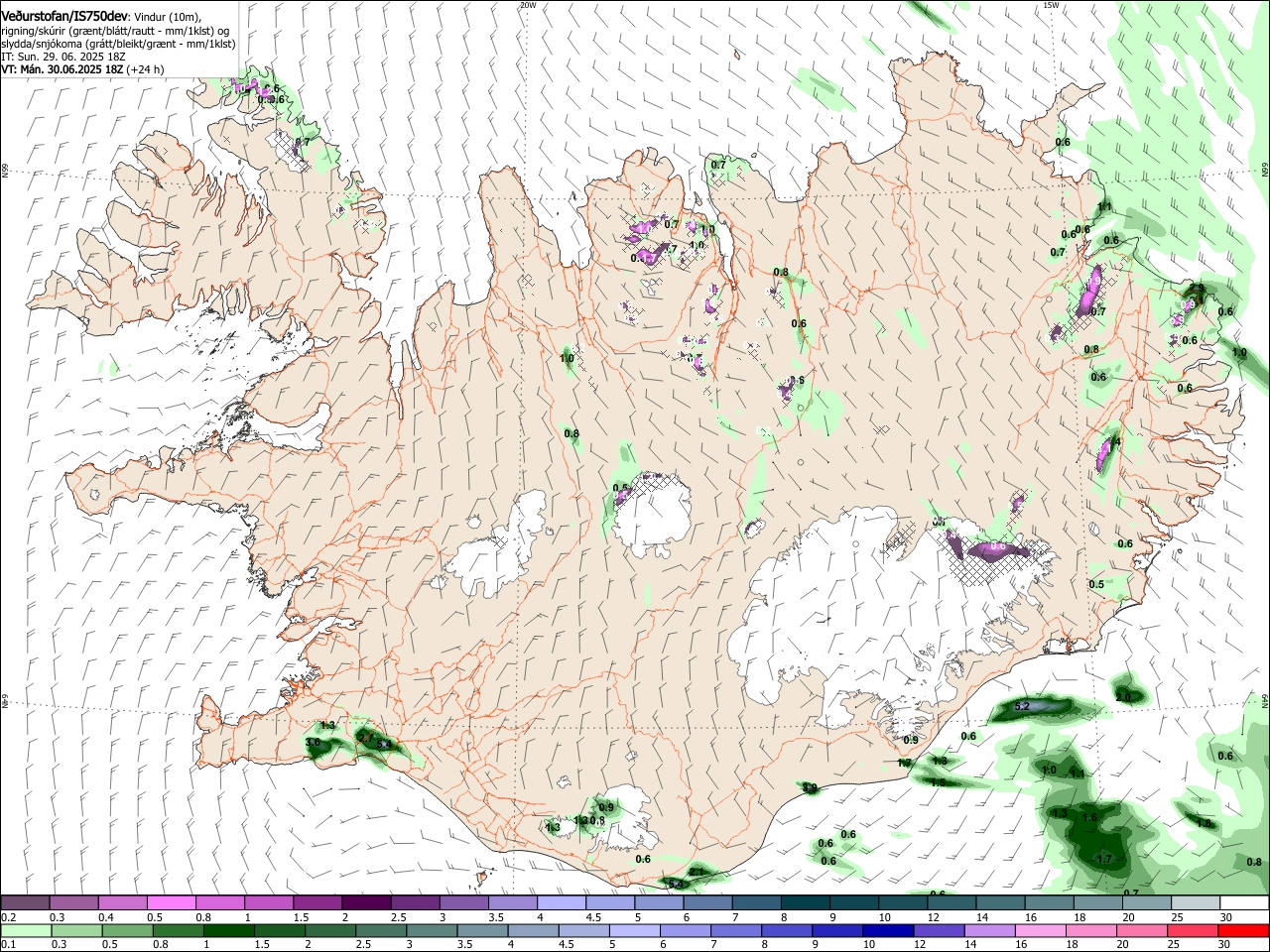The width and height of the screenshot is (1270, 952).
Task: Click lower legend swatch between 0.1 and 0.3
Action: point(25,930)
